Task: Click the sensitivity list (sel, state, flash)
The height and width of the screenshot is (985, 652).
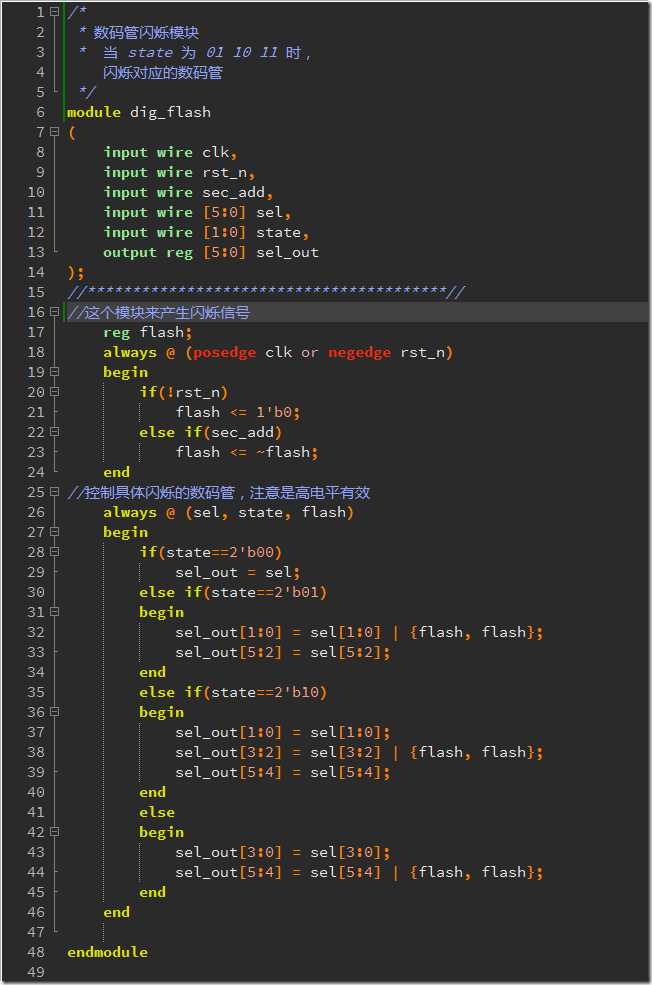Action: (x=269, y=513)
